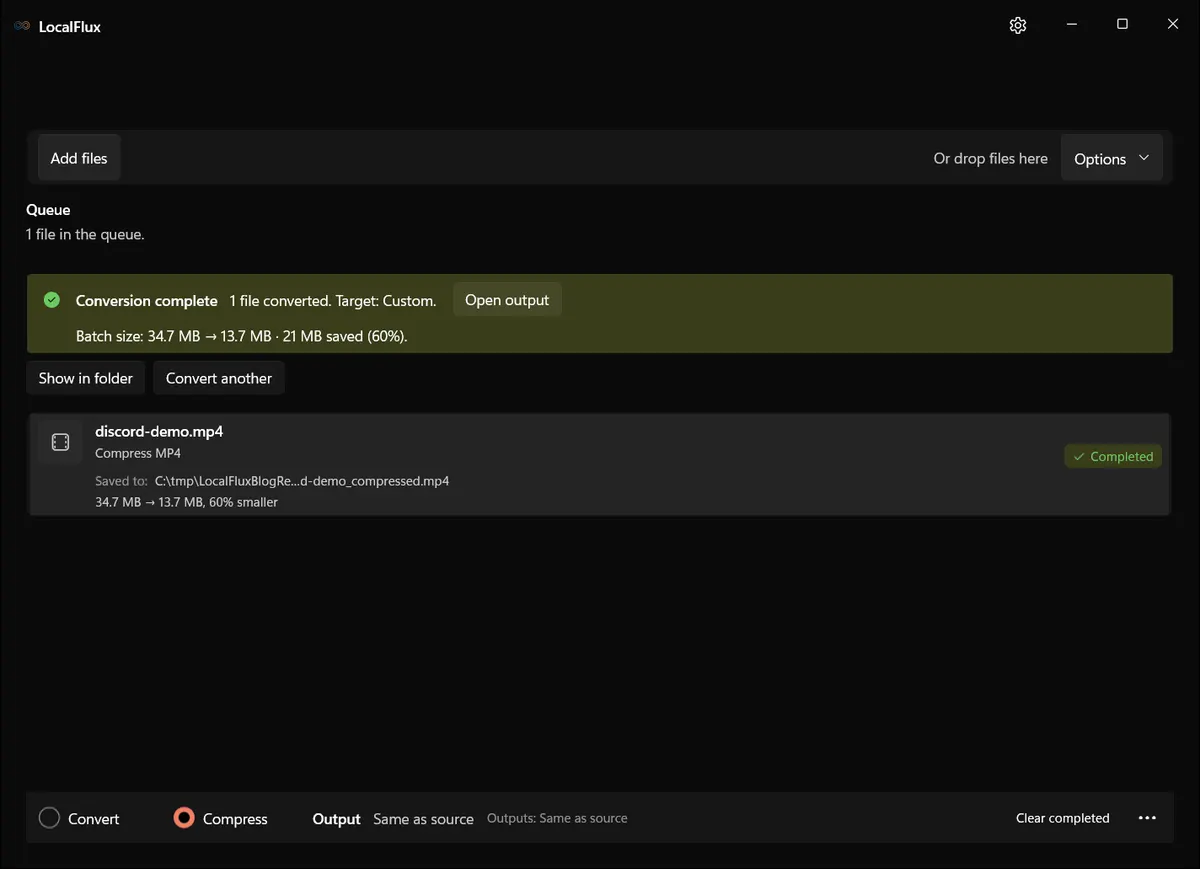The image size is (1200, 869).
Task: Expand the Options dropdown
Action: 1111,159
